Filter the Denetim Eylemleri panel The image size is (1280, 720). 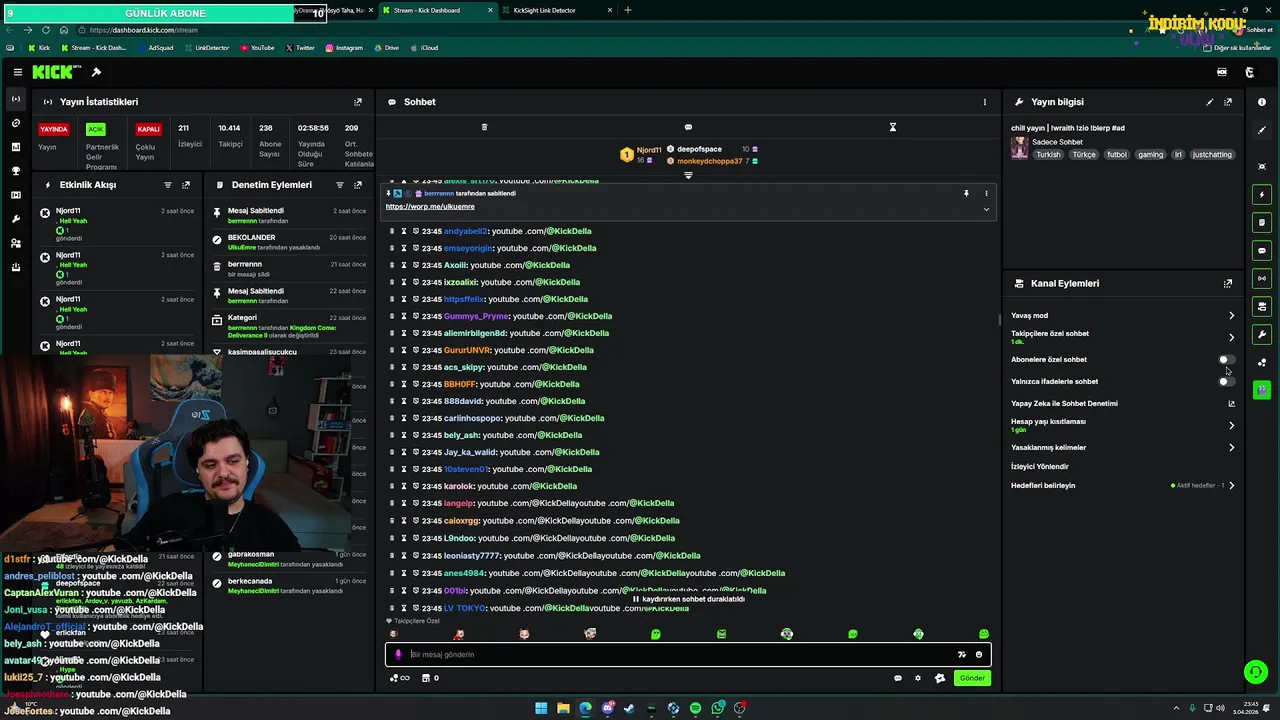point(340,185)
